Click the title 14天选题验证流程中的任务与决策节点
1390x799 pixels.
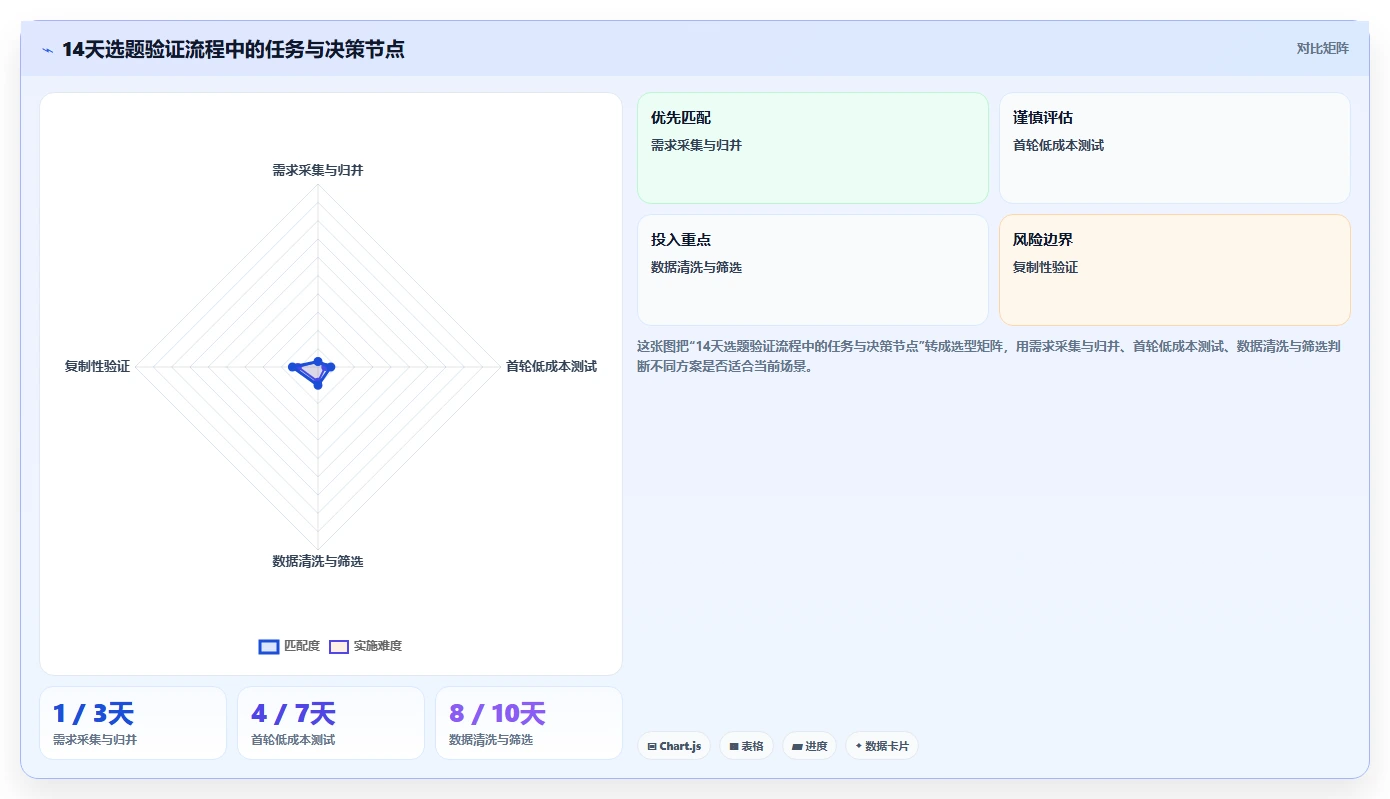click(x=233, y=49)
